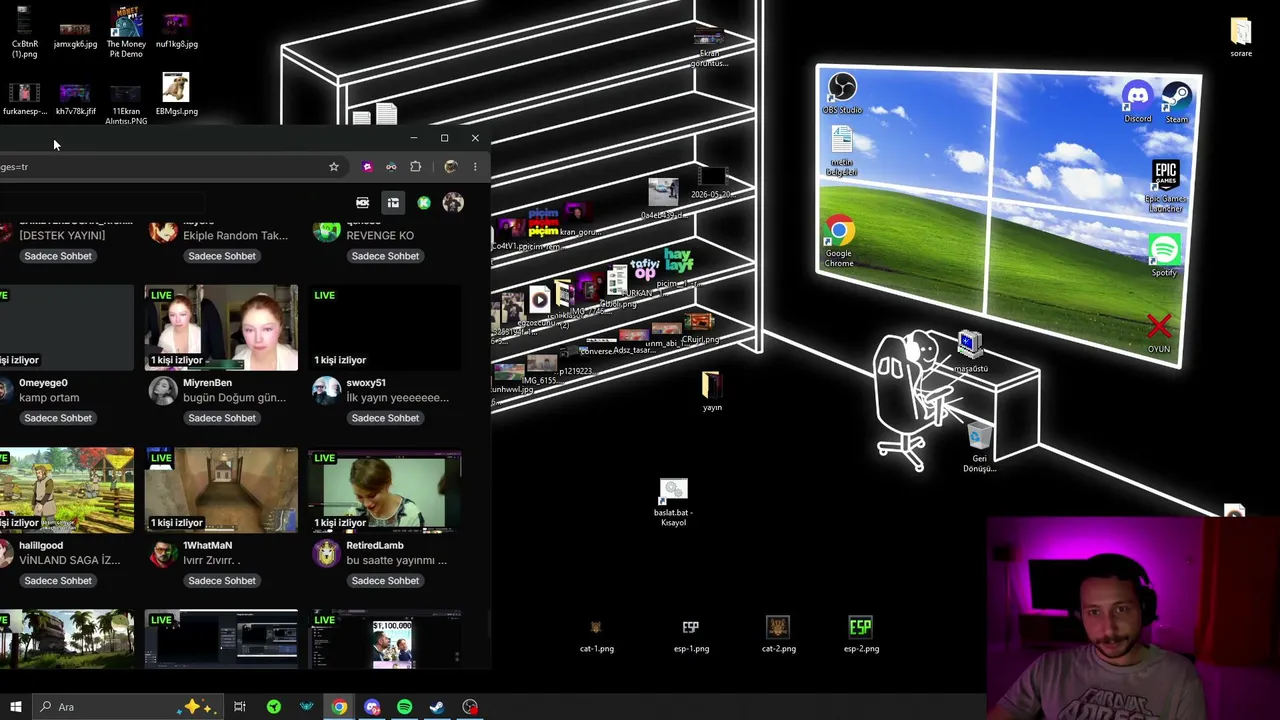
Task: Click Sadece Sohbet tag under swoxy51
Action: pos(385,418)
